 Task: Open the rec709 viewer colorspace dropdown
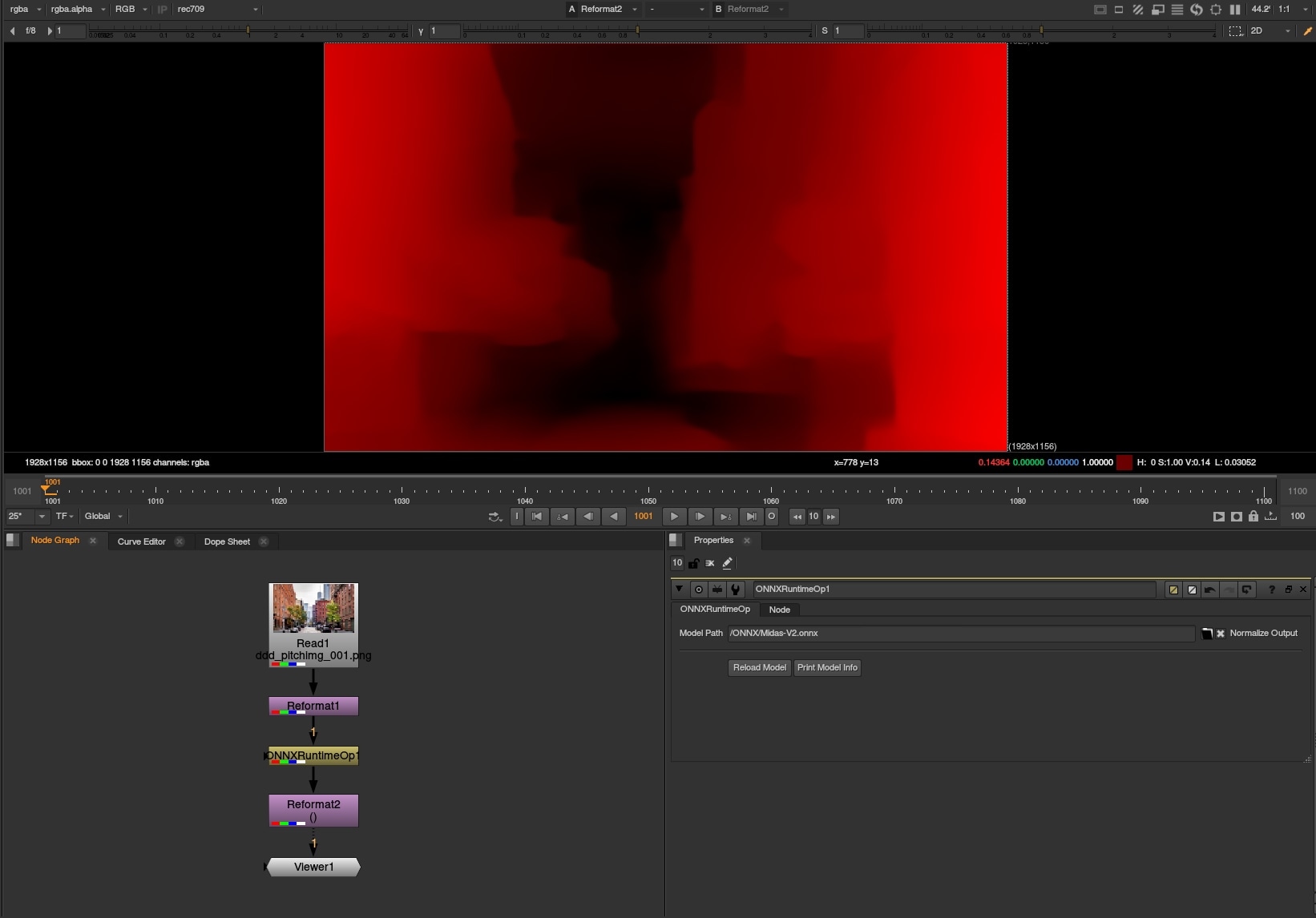coord(218,10)
